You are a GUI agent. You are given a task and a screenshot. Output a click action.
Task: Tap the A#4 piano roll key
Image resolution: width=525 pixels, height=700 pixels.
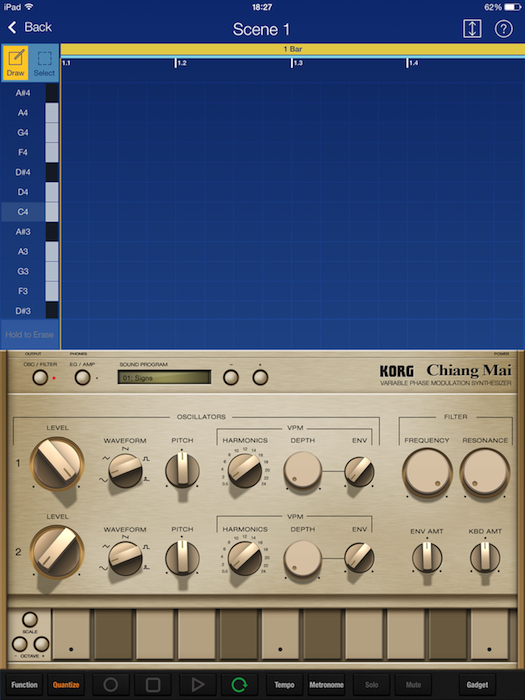click(x=29, y=93)
